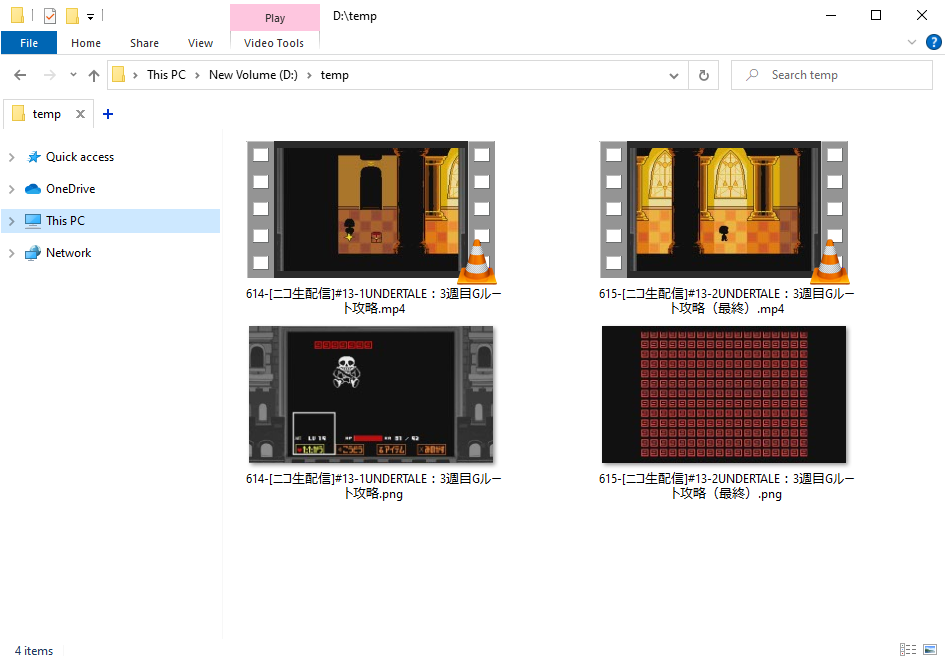Switch to the View ribbon tab

(x=200, y=43)
